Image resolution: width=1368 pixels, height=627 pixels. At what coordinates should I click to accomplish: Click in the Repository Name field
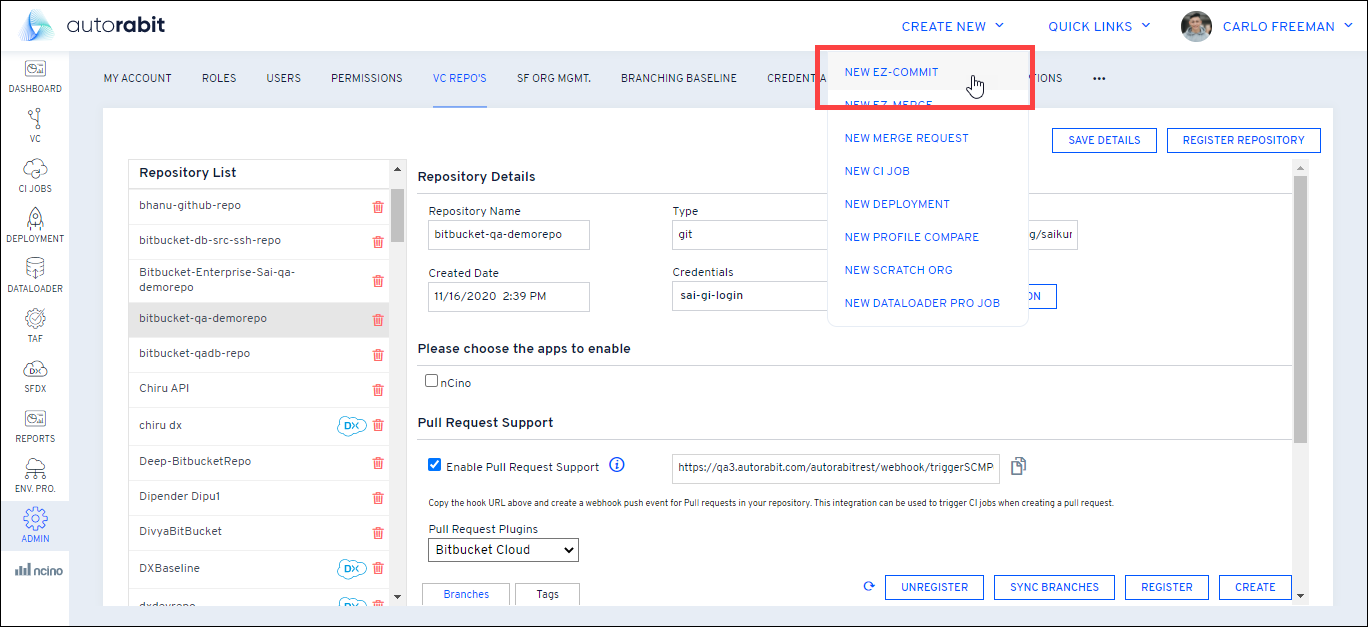[509, 235]
